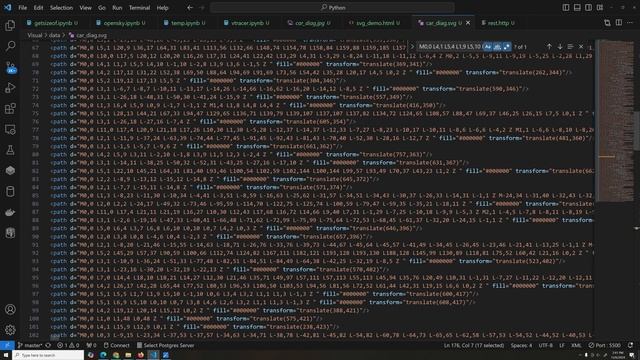This screenshot has width=640, height=360.
Task: Open the Accounts menu icon
Action: 10,309
